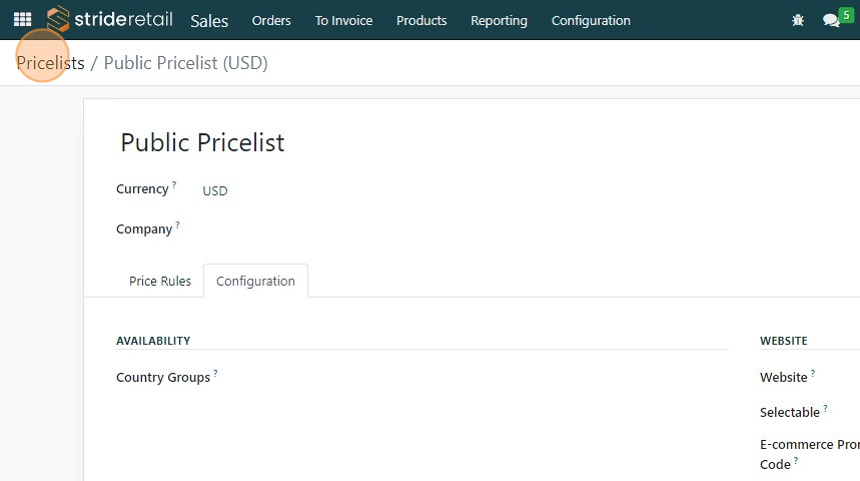Click the Selectable help icon
860x481 pixels.
[826, 409]
